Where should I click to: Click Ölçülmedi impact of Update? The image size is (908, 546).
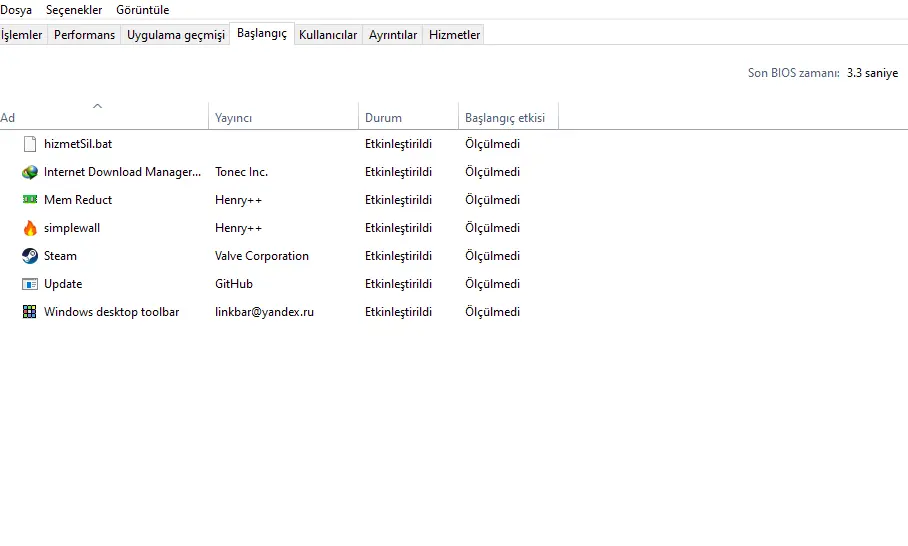[x=492, y=284]
